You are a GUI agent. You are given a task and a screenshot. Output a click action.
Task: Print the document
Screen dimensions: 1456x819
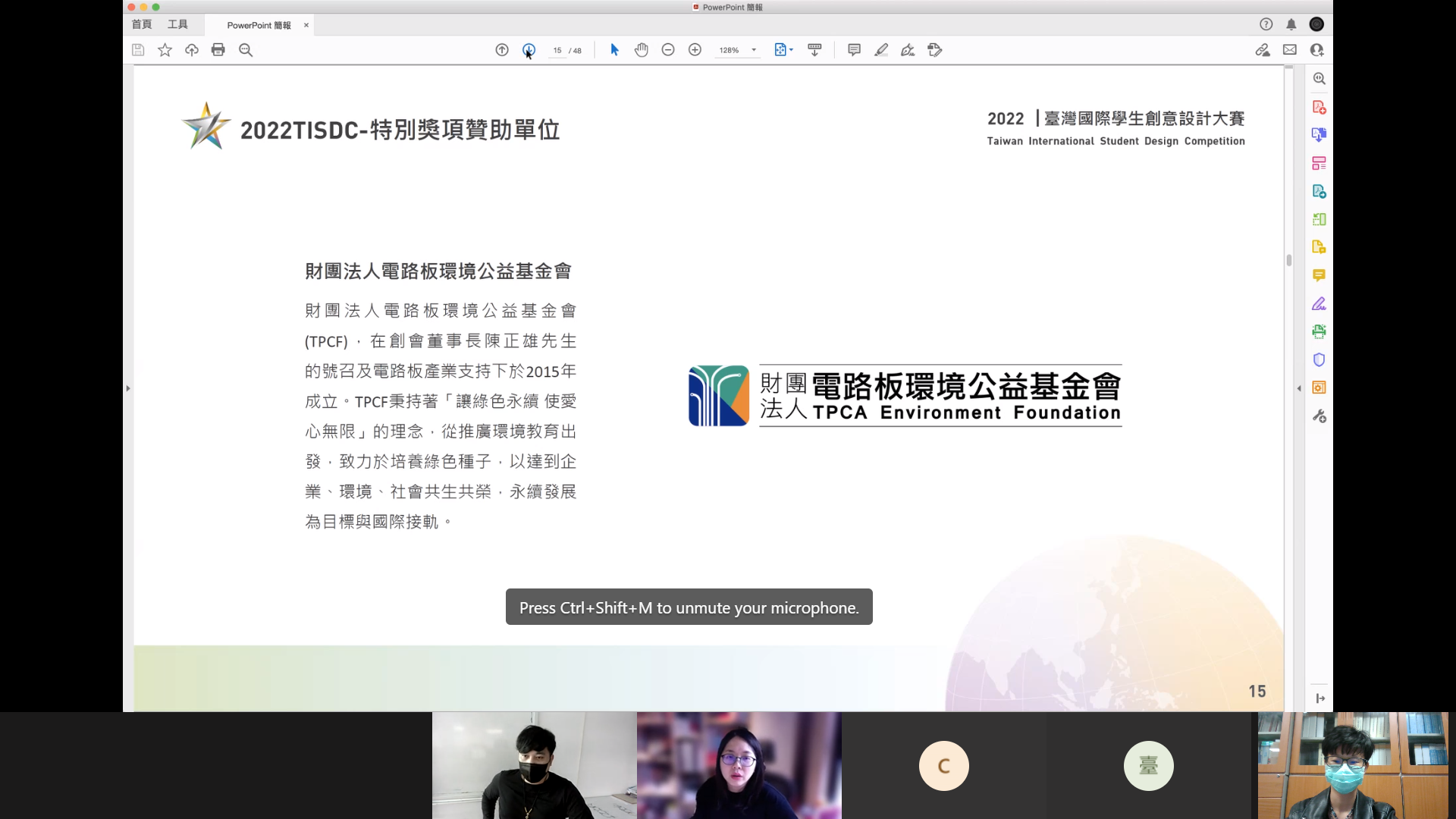tap(218, 50)
